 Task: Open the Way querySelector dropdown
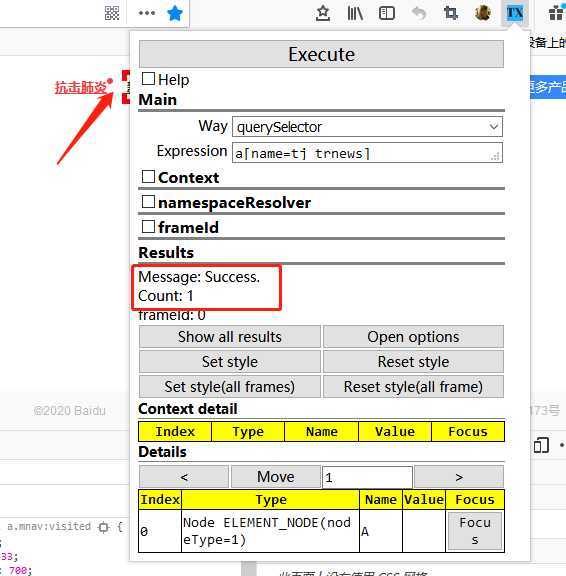(367, 127)
